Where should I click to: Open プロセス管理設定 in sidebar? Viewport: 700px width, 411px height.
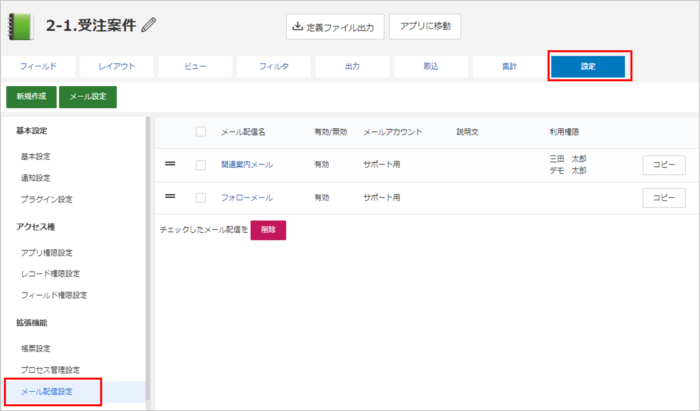50,370
